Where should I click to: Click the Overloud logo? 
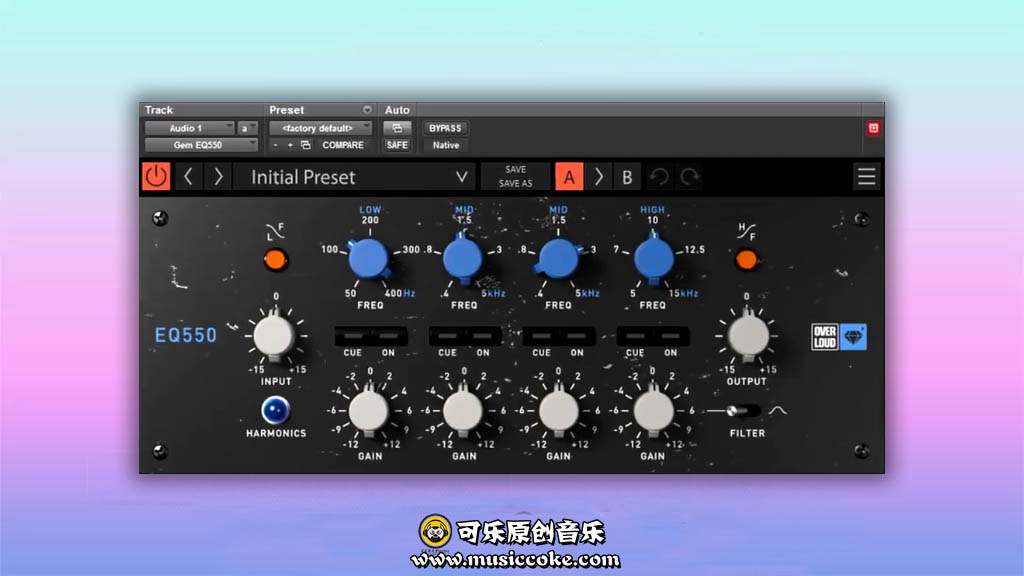(x=825, y=337)
